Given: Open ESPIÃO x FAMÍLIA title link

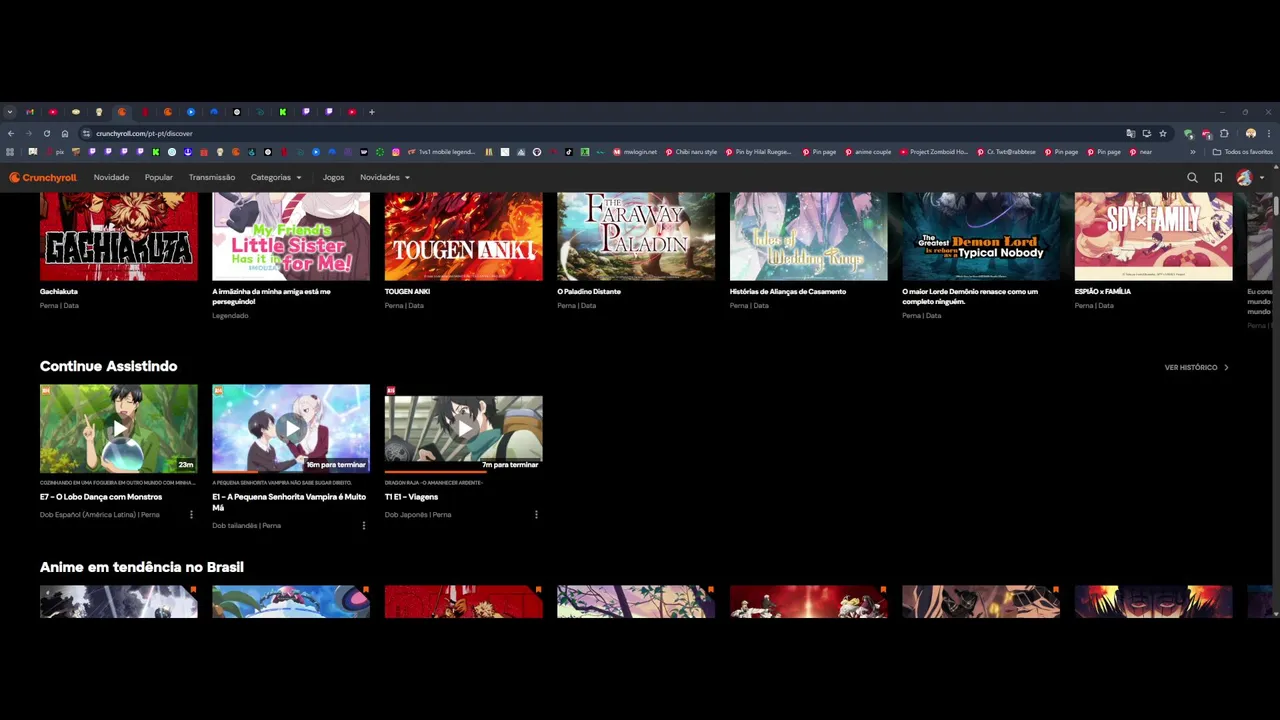Looking at the screenshot, I should click(x=1103, y=291).
